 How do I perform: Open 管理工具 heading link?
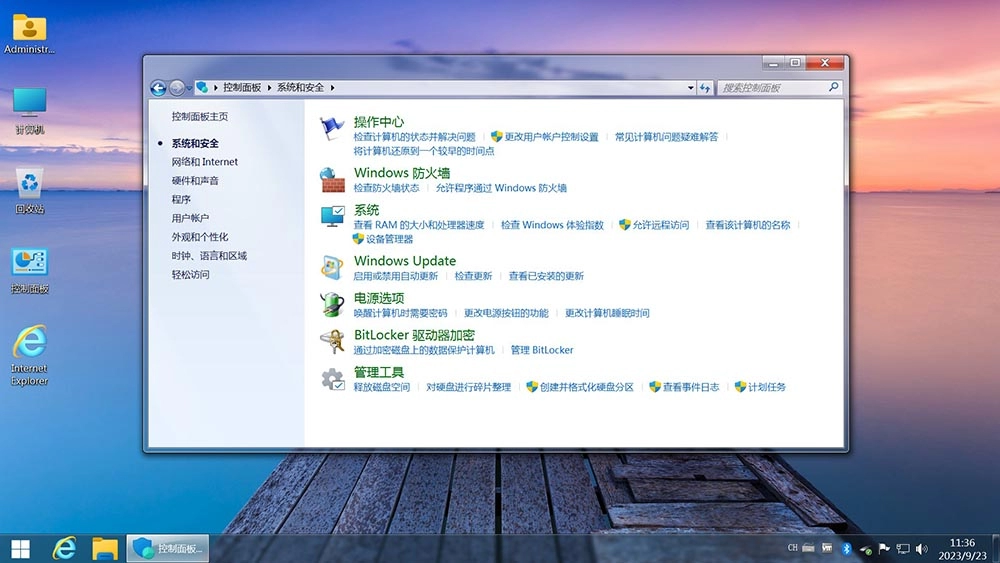pos(379,372)
